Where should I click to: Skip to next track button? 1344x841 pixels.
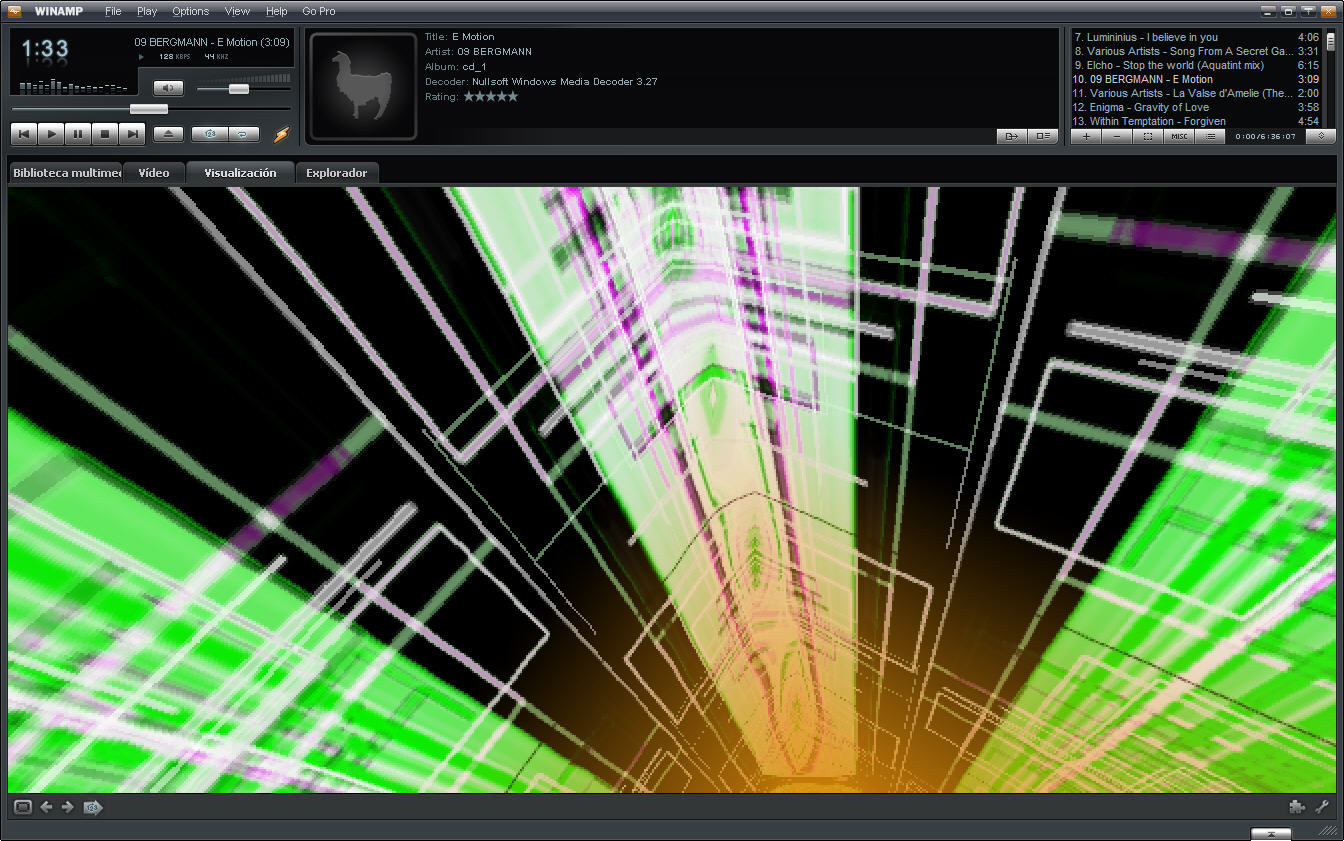132,134
